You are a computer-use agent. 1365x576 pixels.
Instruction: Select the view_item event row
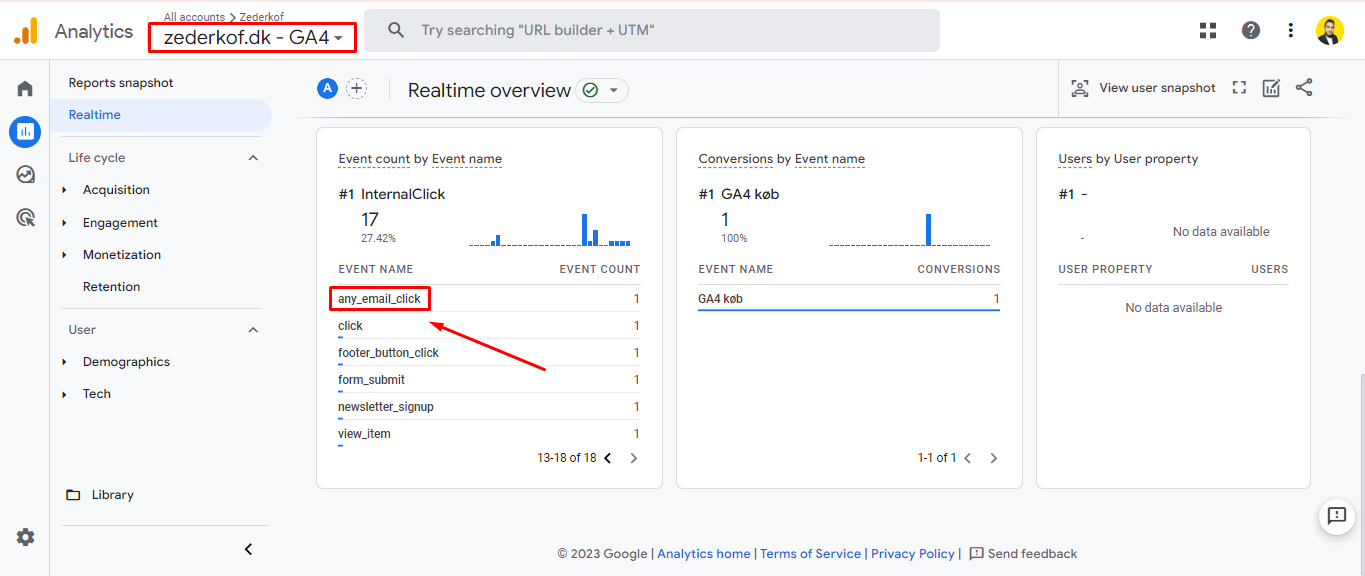pyautogui.click(x=489, y=434)
